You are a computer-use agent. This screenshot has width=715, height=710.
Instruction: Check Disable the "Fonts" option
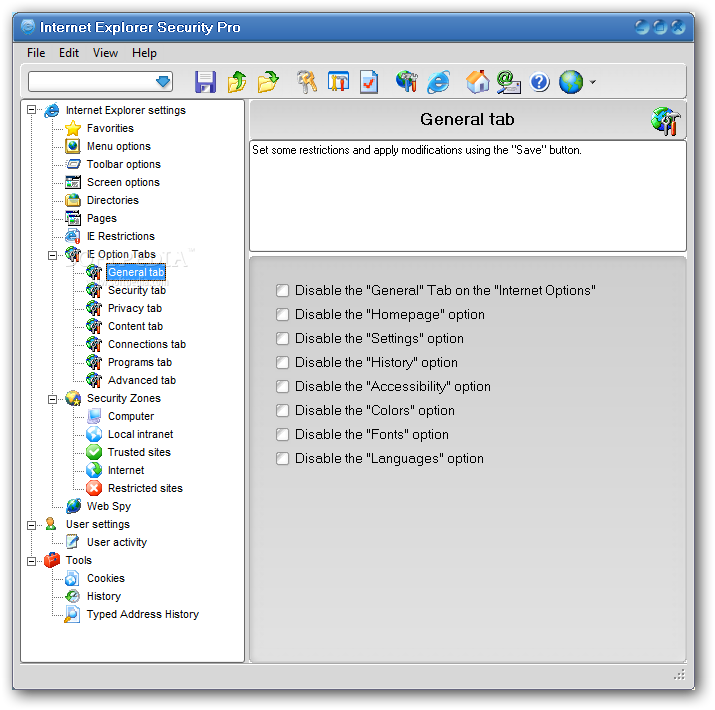[x=282, y=435]
